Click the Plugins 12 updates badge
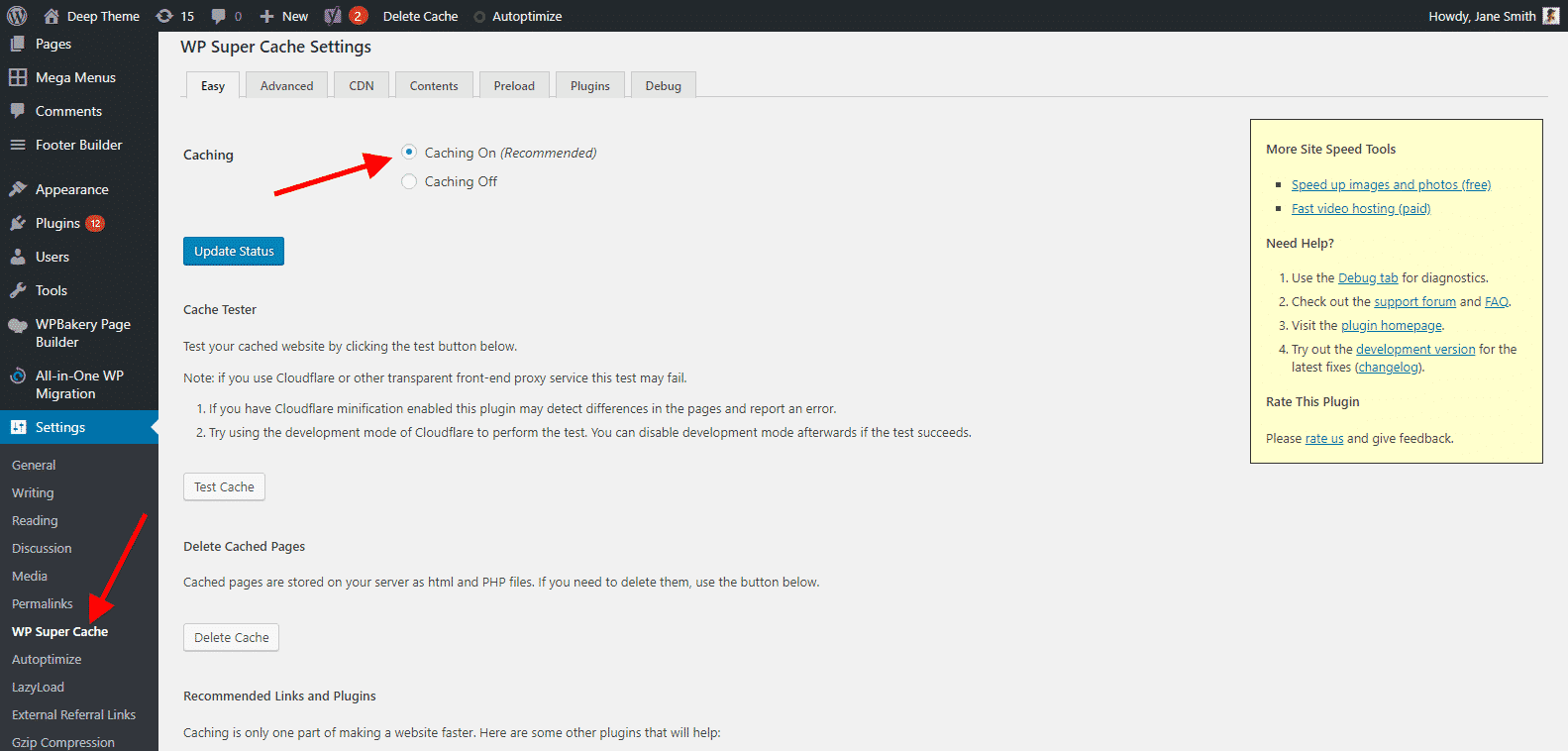The image size is (1568, 751). pos(95,223)
